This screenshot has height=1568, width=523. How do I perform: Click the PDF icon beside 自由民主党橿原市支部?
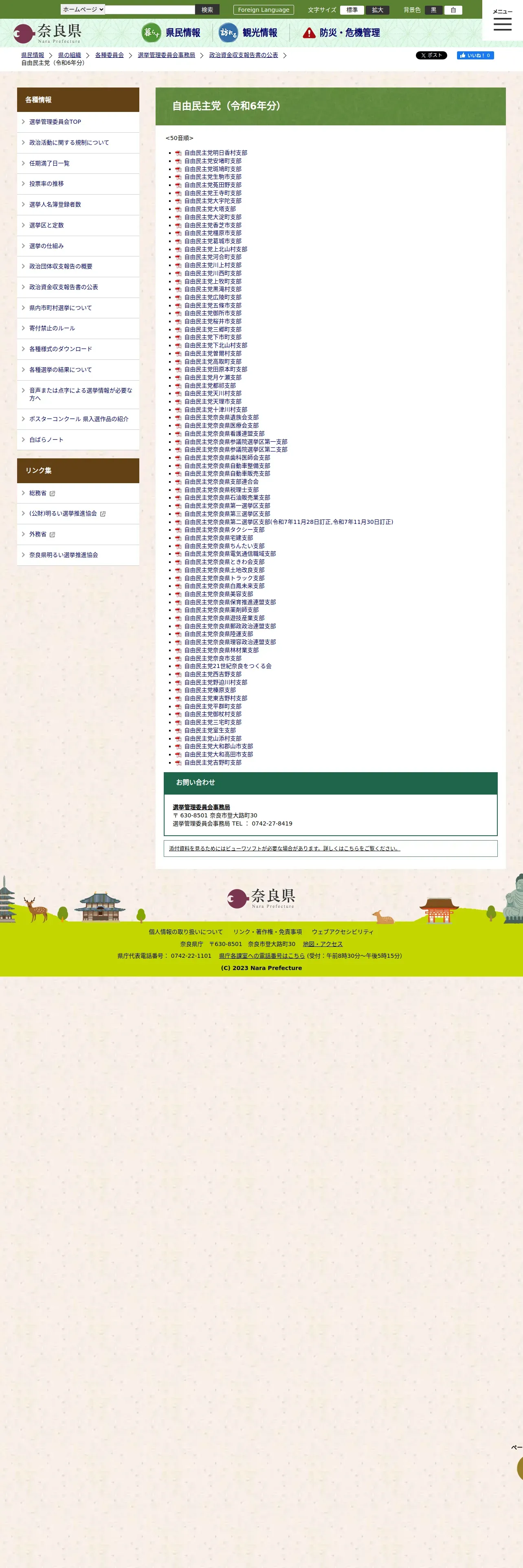tap(178, 233)
